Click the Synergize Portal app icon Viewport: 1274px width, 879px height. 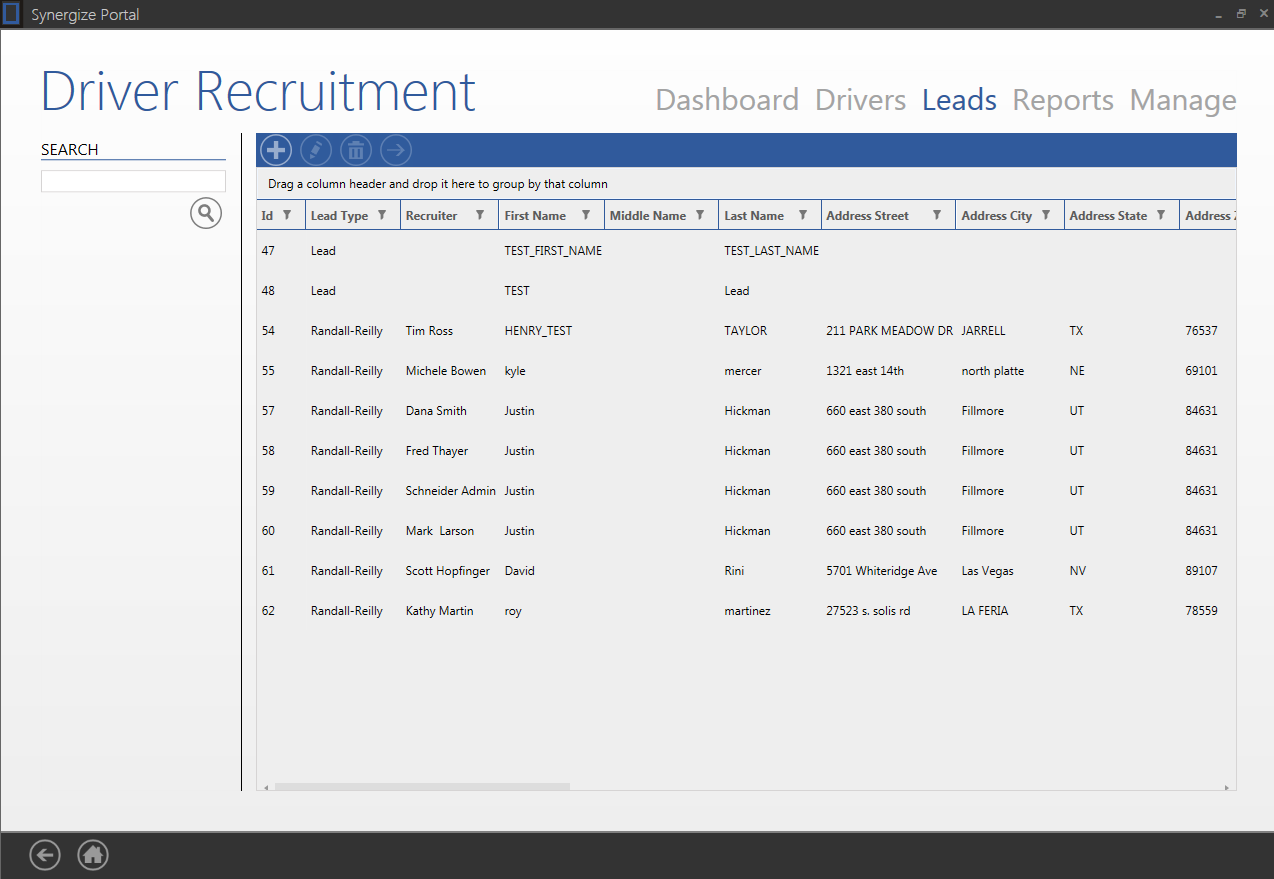tap(12, 14)
